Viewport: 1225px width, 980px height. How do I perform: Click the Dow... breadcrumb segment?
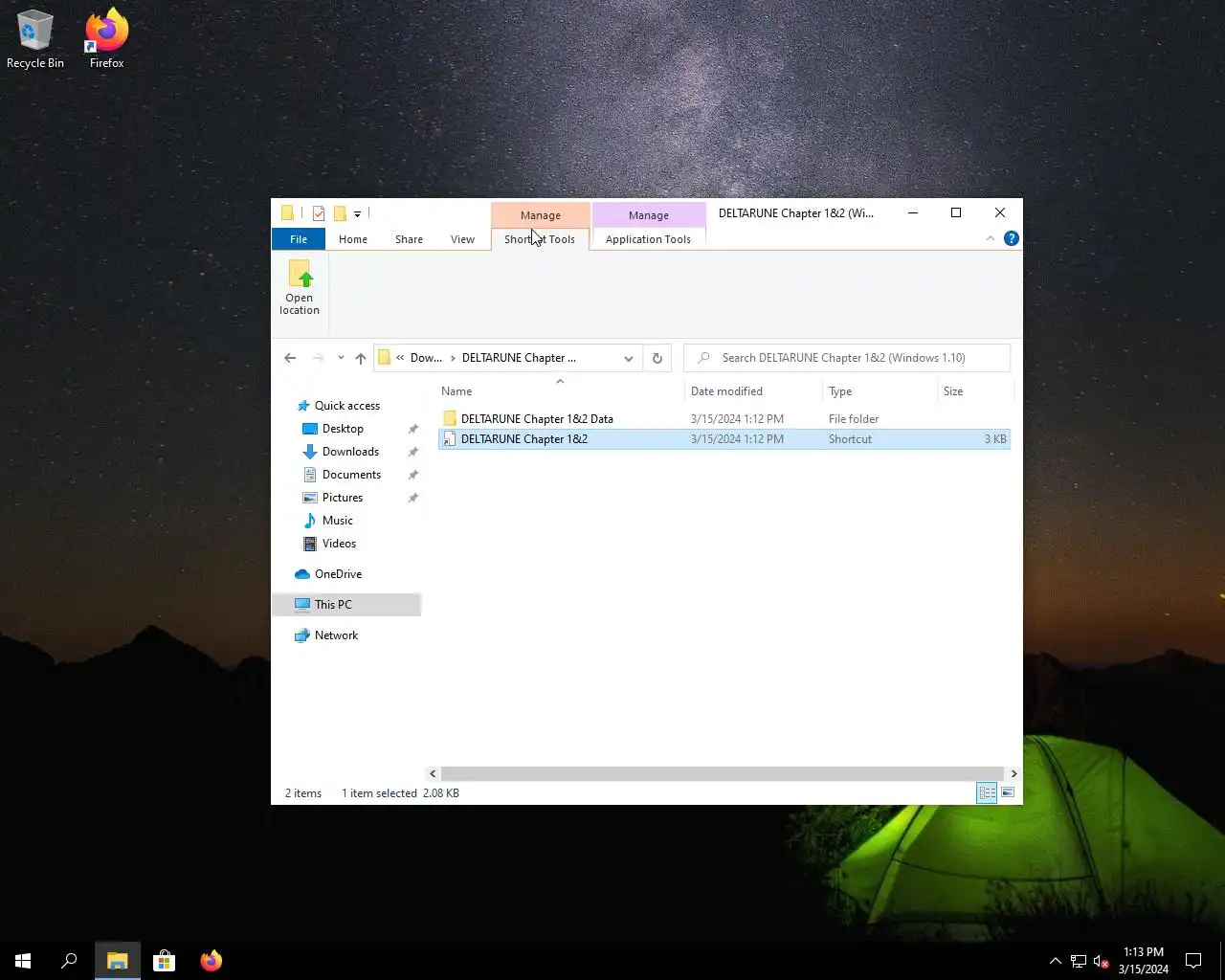[426, 358]
